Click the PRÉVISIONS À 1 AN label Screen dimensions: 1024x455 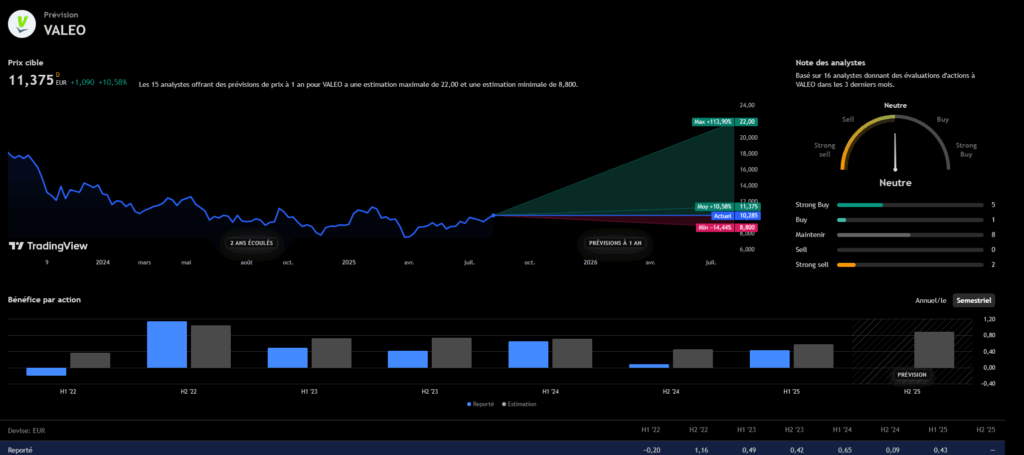[x=616, y=242]
